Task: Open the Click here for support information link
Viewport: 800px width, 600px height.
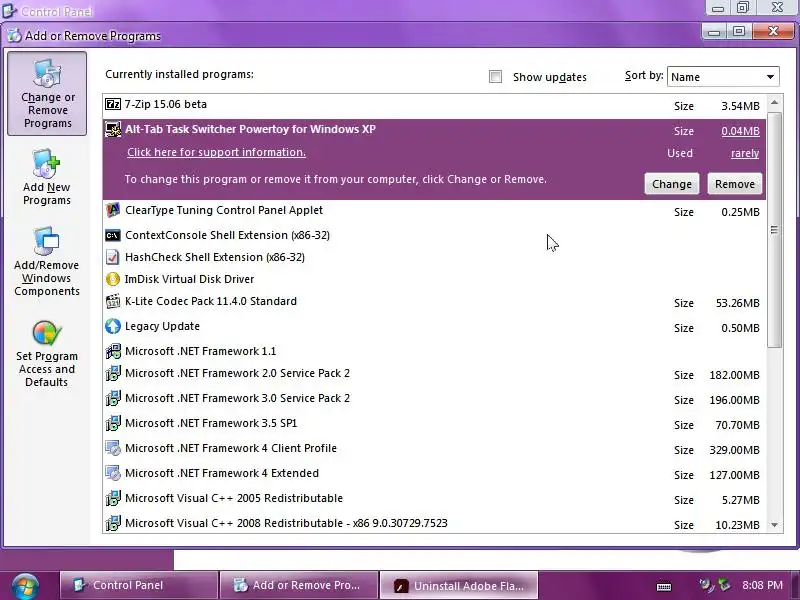Action: (216, 152)
